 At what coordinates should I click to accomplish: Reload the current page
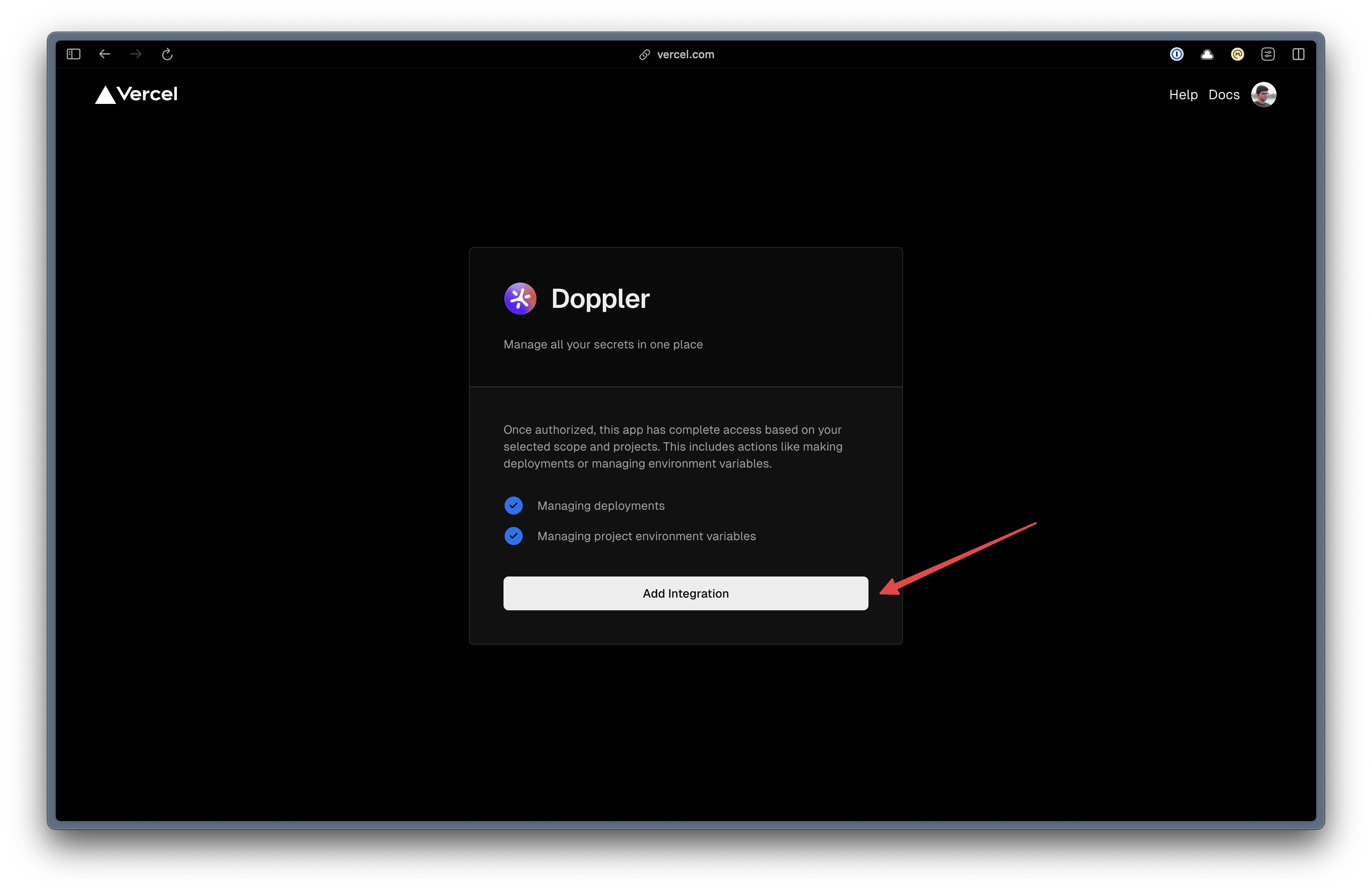(x=167, y=54)
